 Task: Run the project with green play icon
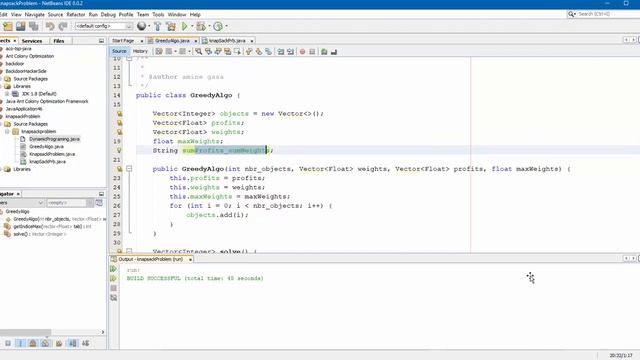pyautogui.click(x=184, y=27)
